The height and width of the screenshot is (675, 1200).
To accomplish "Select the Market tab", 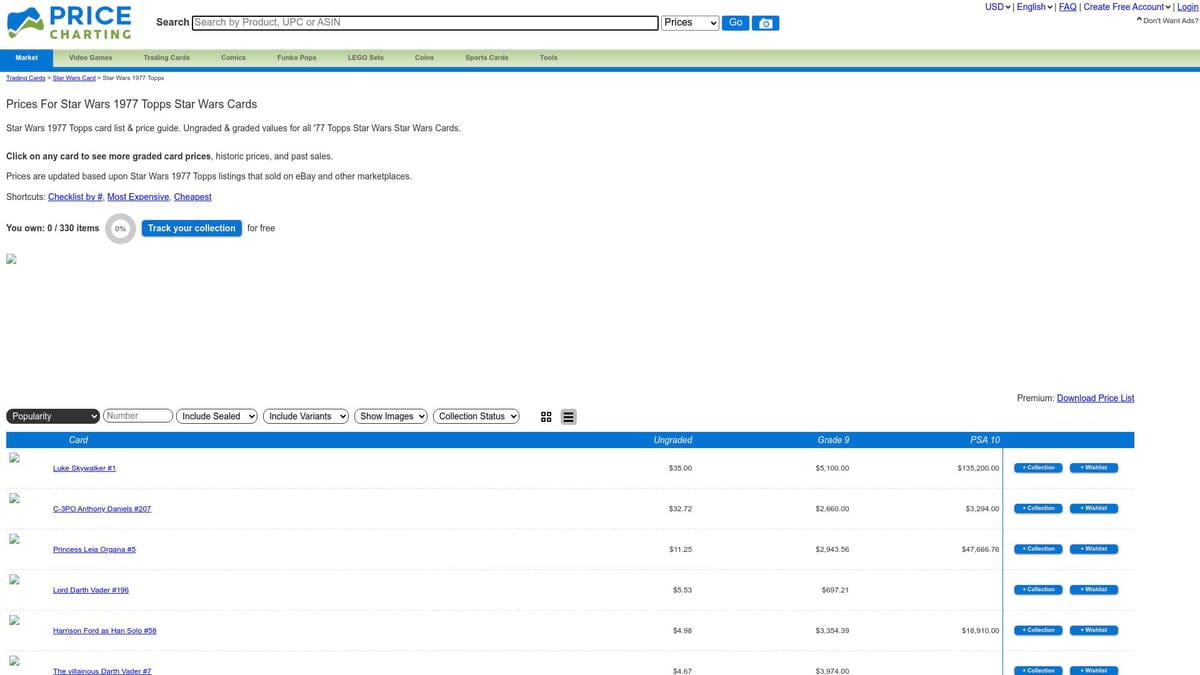I will 27,58.
